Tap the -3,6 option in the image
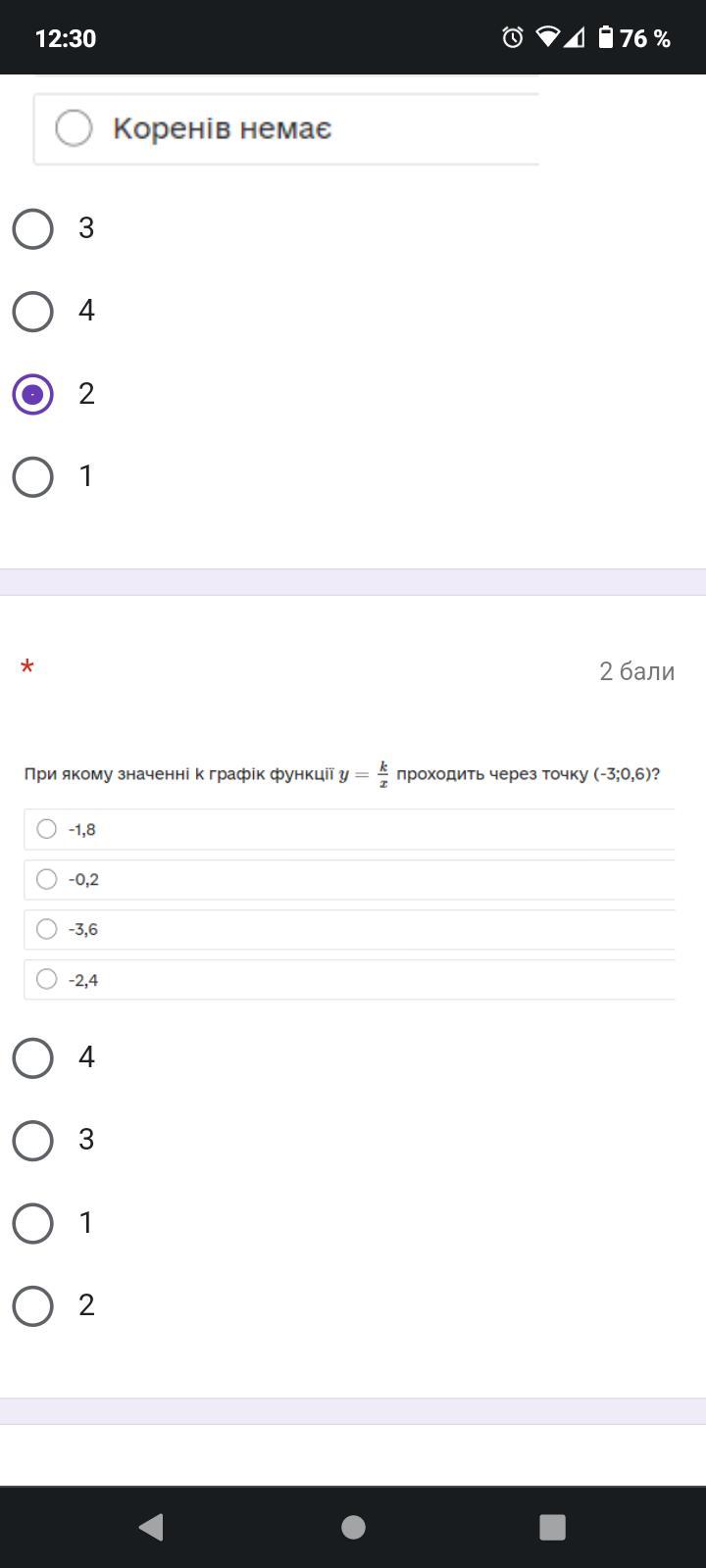 (x=349, y=929)
